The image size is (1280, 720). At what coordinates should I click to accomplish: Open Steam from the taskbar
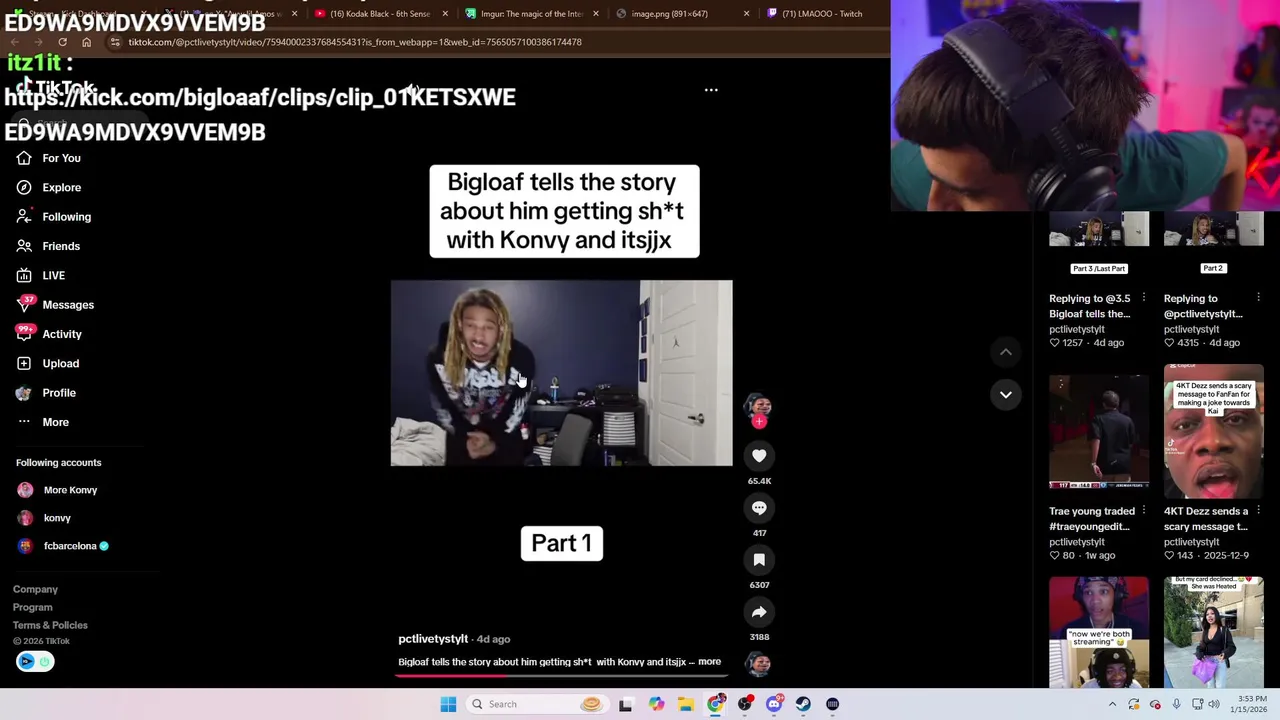[x=803, y=704]
